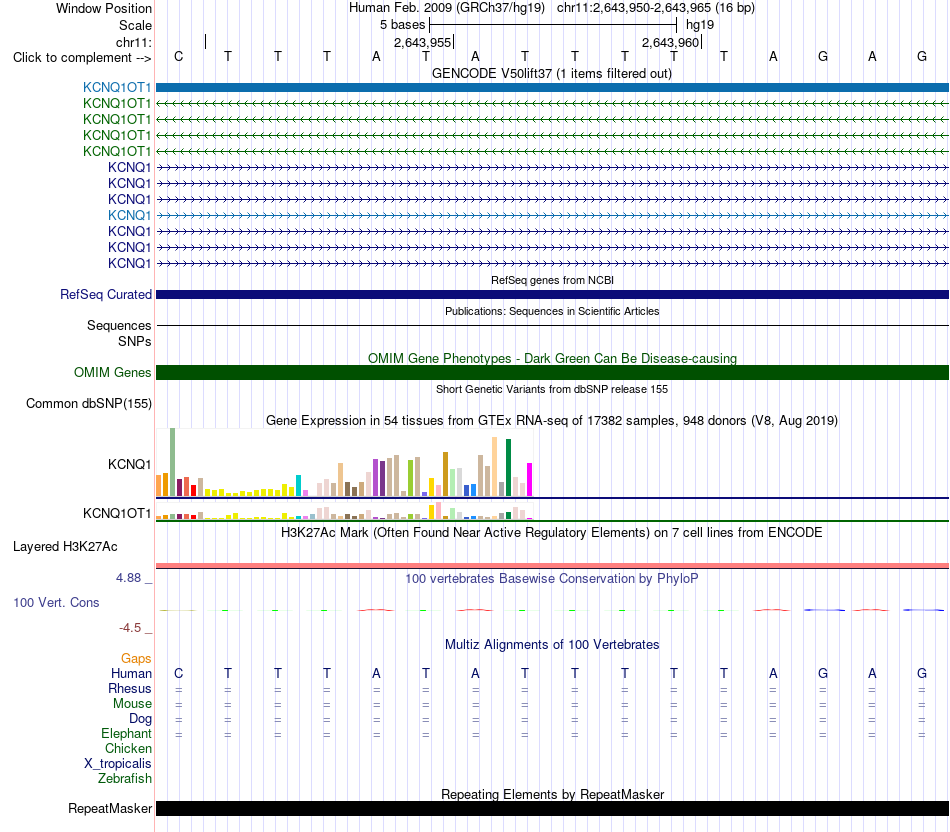
Task: Click the dark green OMIM Genes bar
Action: (x=552, y=373)
